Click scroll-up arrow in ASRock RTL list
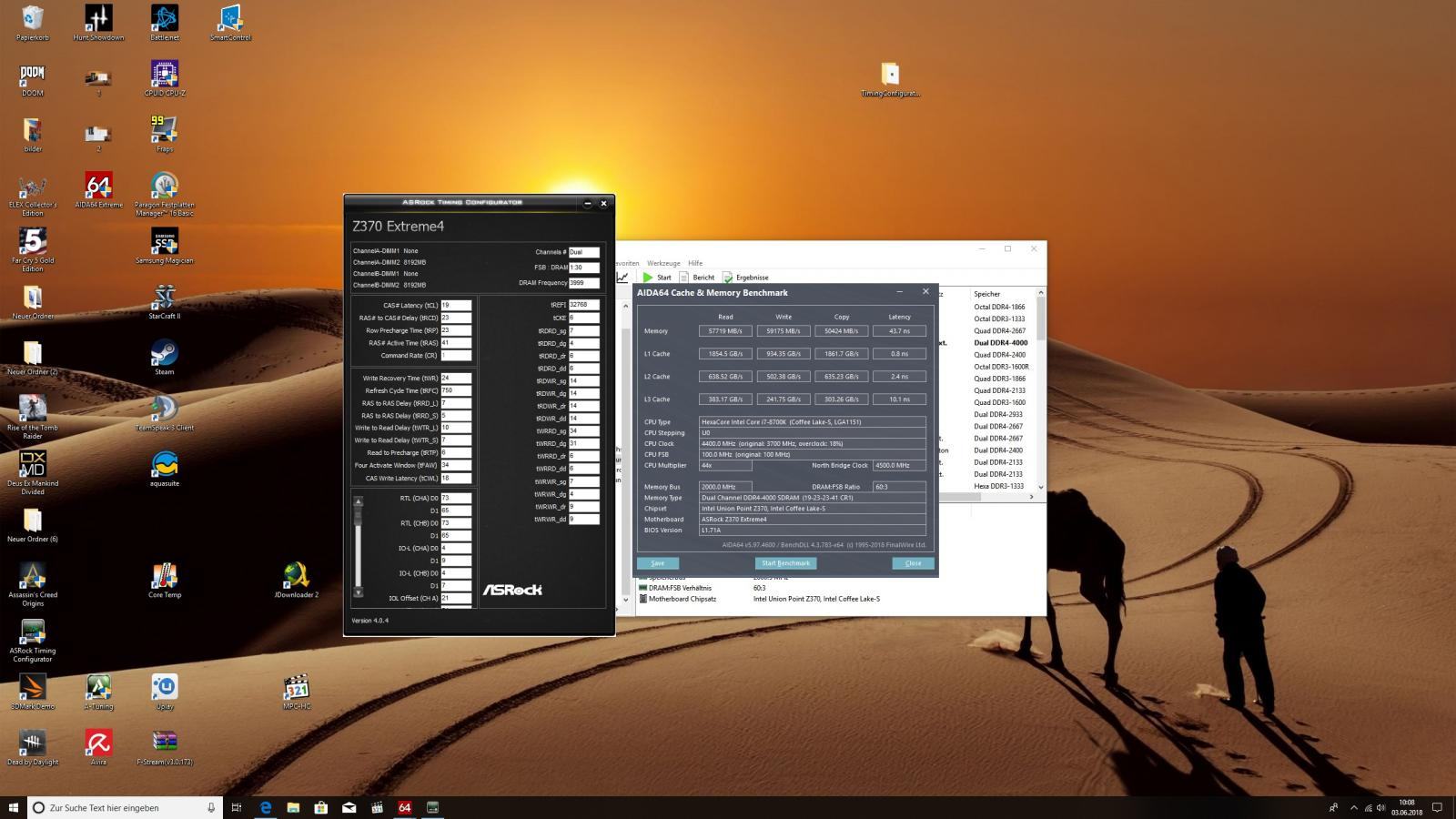Screen dimensions: 1456x819 (359, 501)
